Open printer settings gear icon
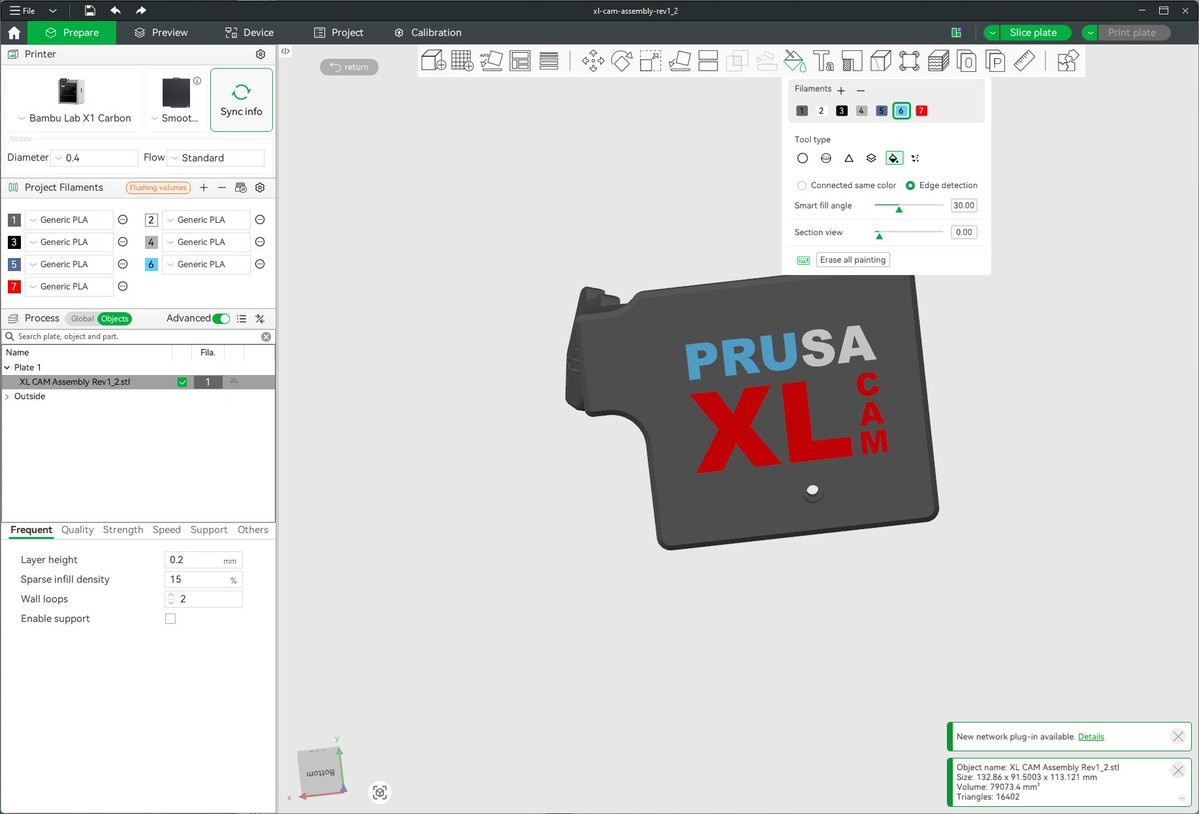 tap(261, 54)
